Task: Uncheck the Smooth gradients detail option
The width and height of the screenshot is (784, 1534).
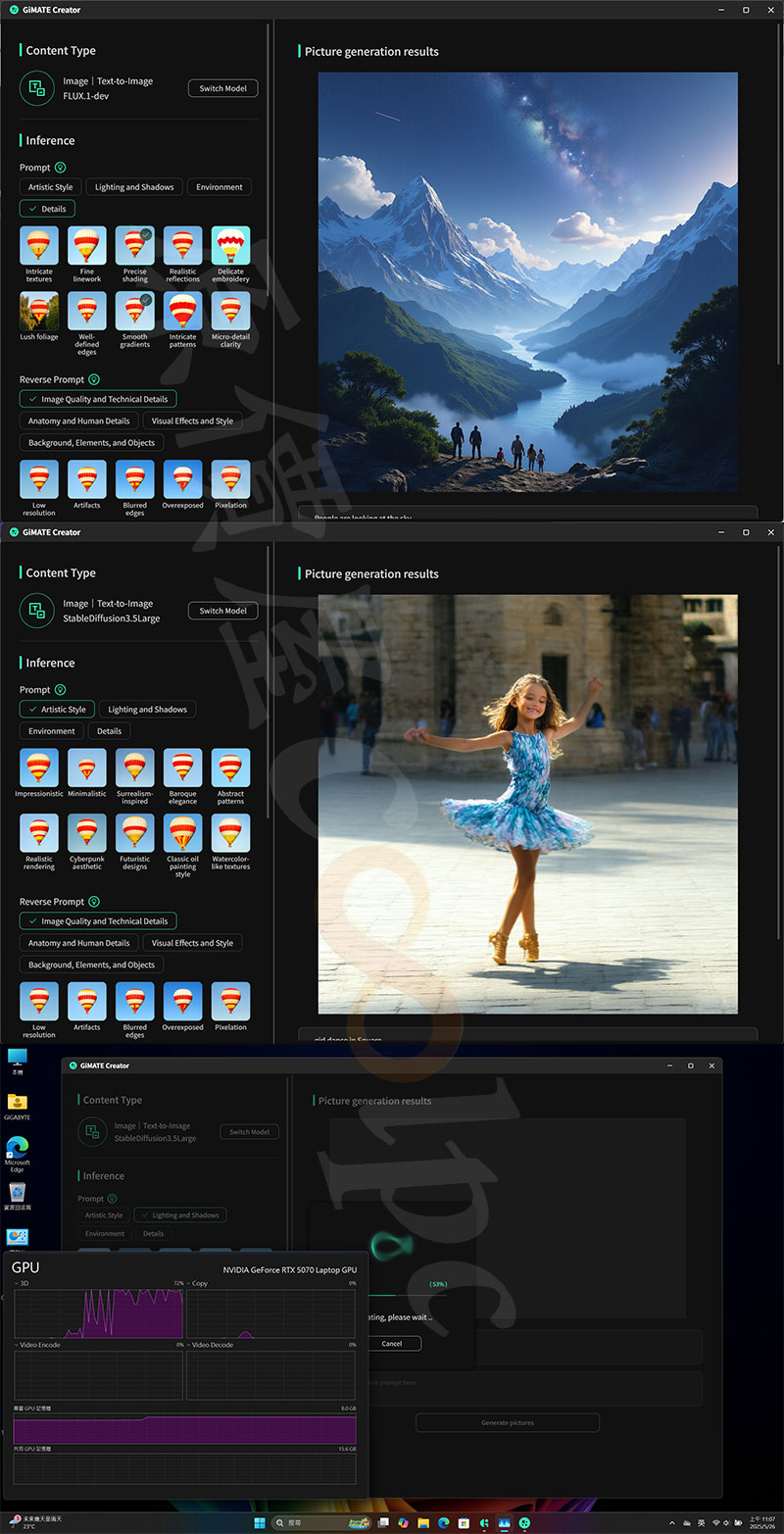Action: tap(135, 311)
